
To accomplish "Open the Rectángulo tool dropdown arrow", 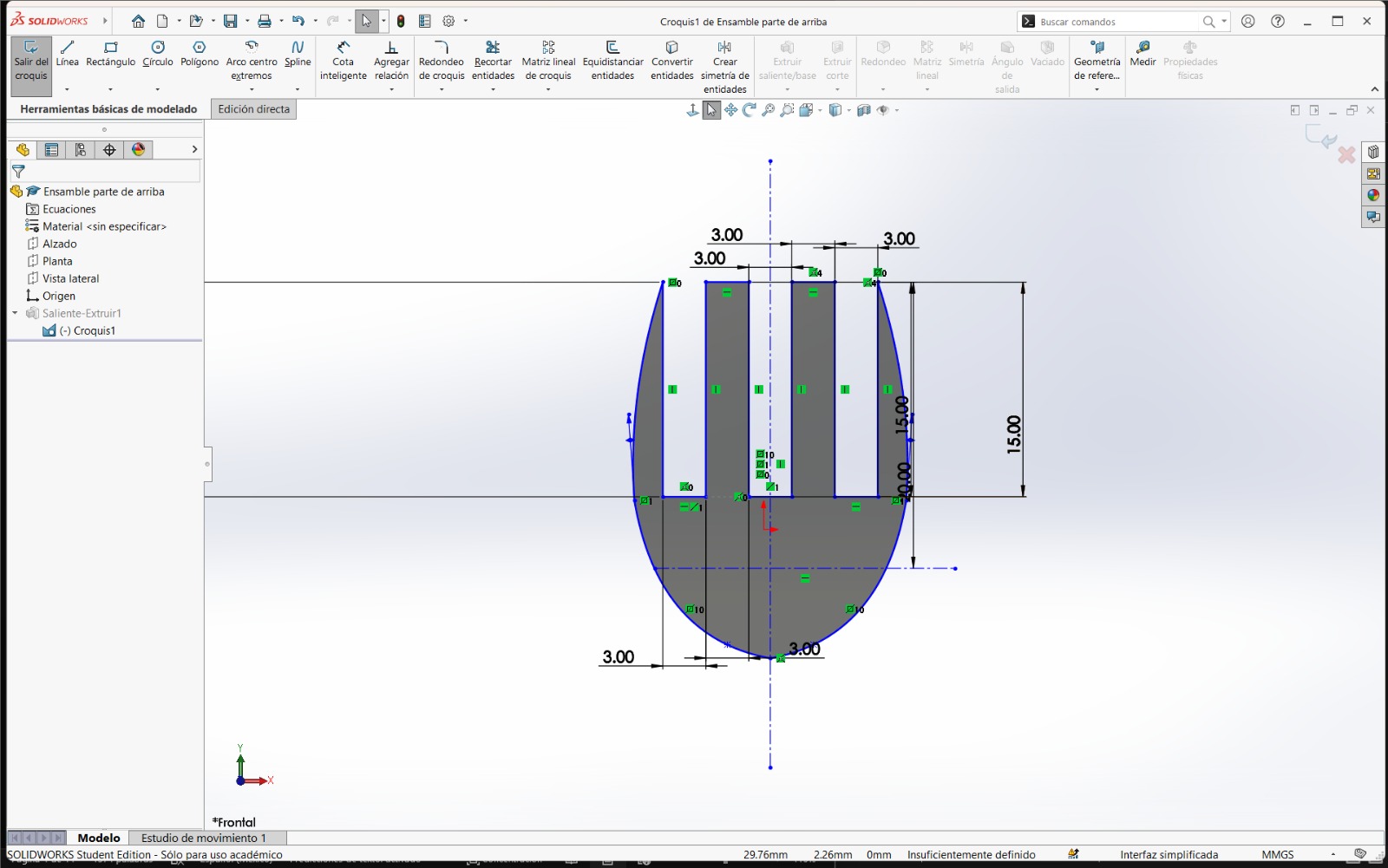I will pos(110,89).
